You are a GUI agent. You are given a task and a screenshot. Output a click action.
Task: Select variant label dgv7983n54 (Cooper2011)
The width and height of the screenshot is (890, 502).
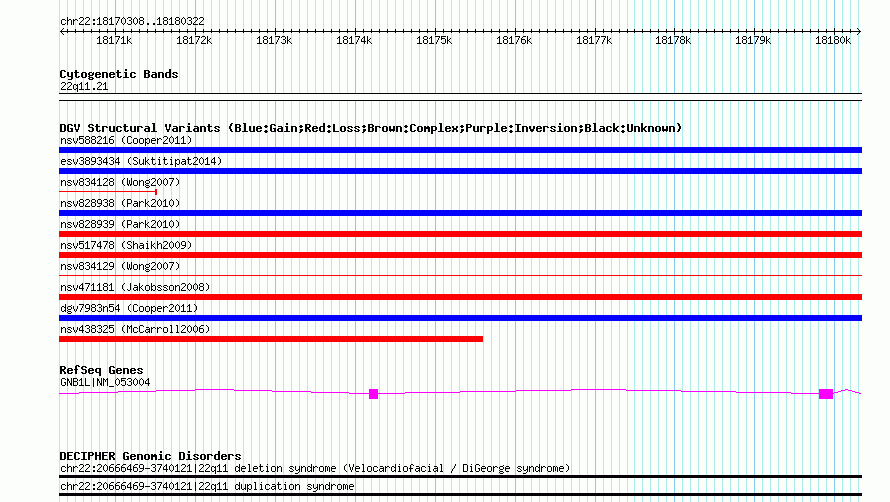(129, 308)
